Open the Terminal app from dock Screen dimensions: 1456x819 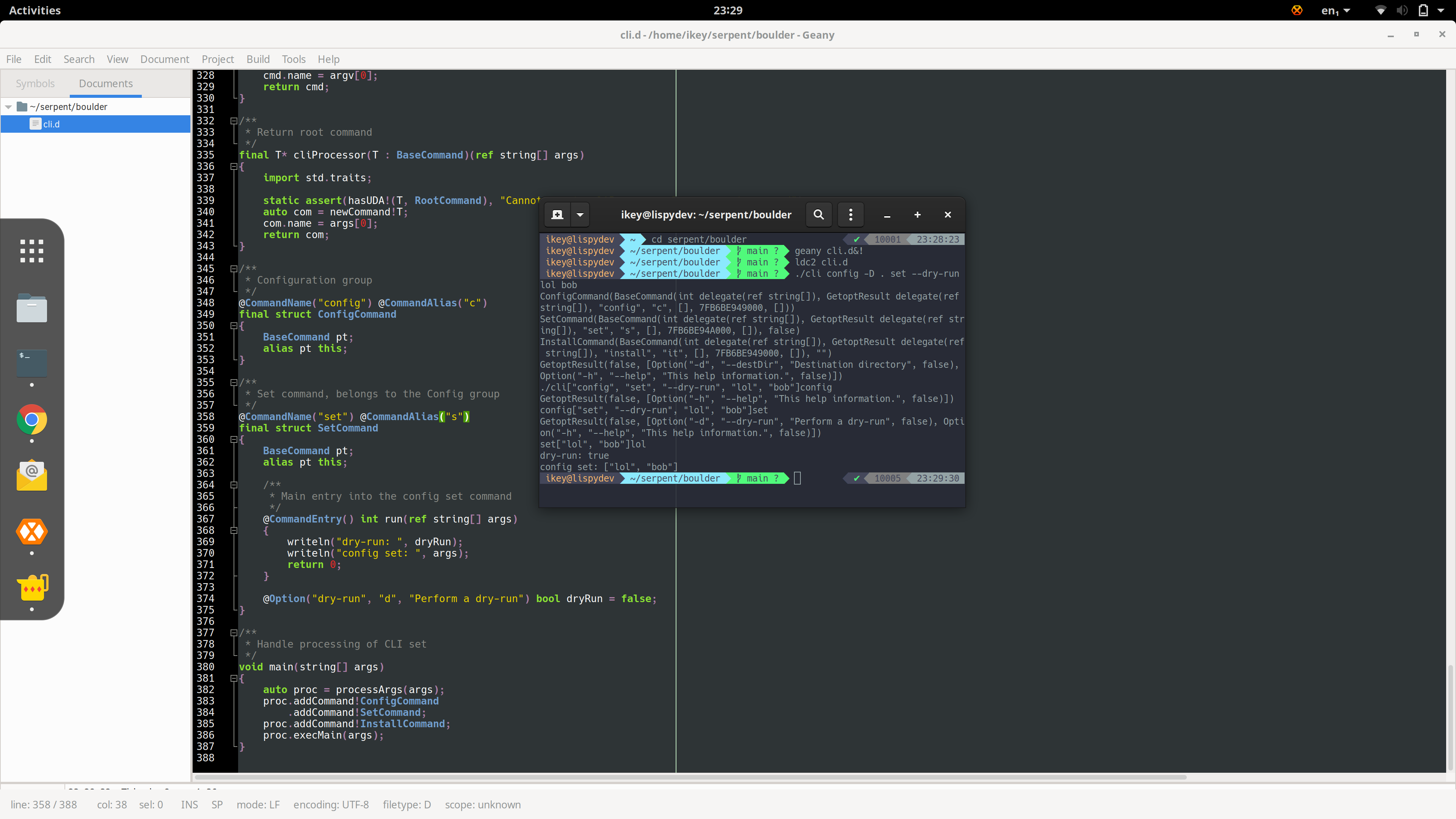(x=31, y=363)
